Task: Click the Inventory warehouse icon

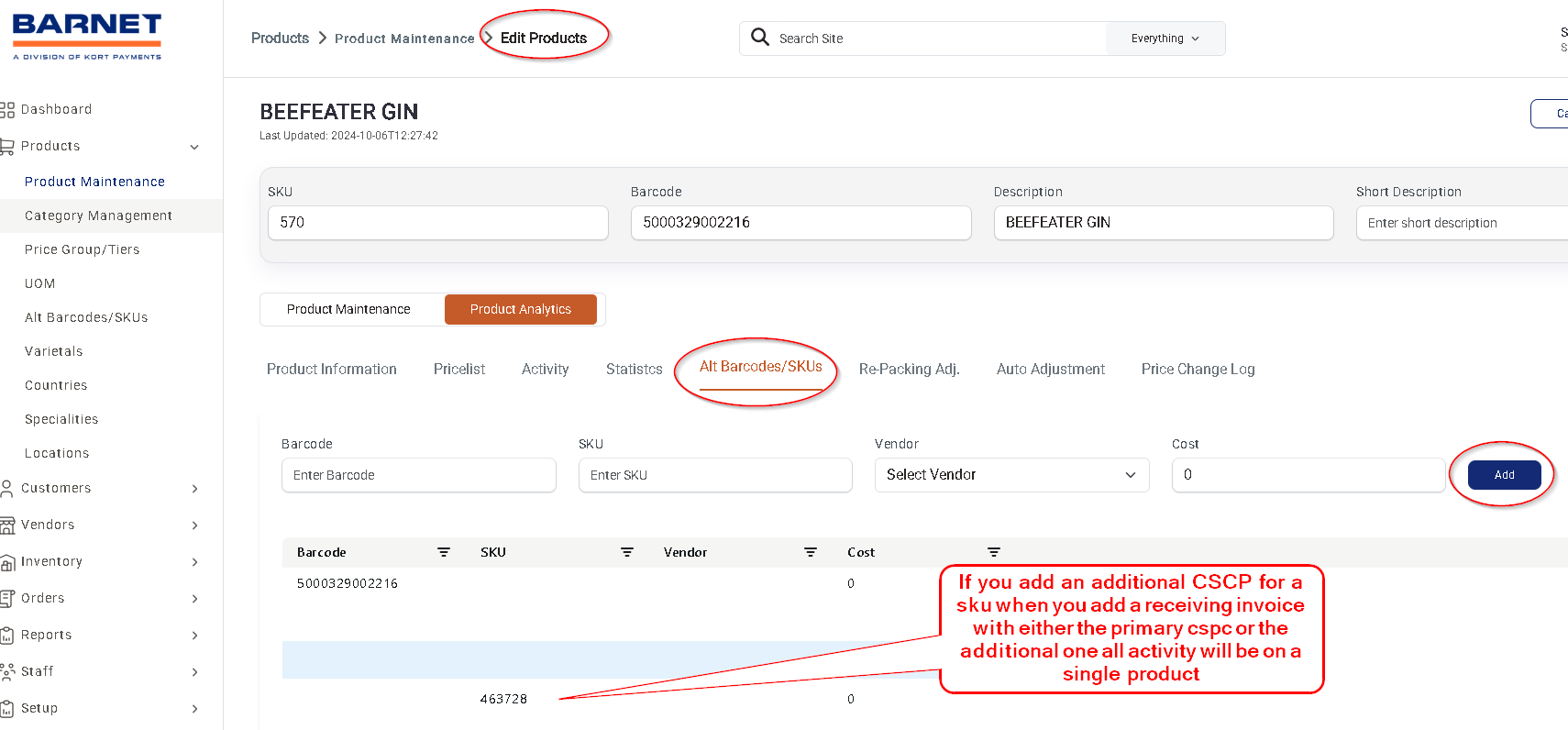Action: tap(7, 562)
